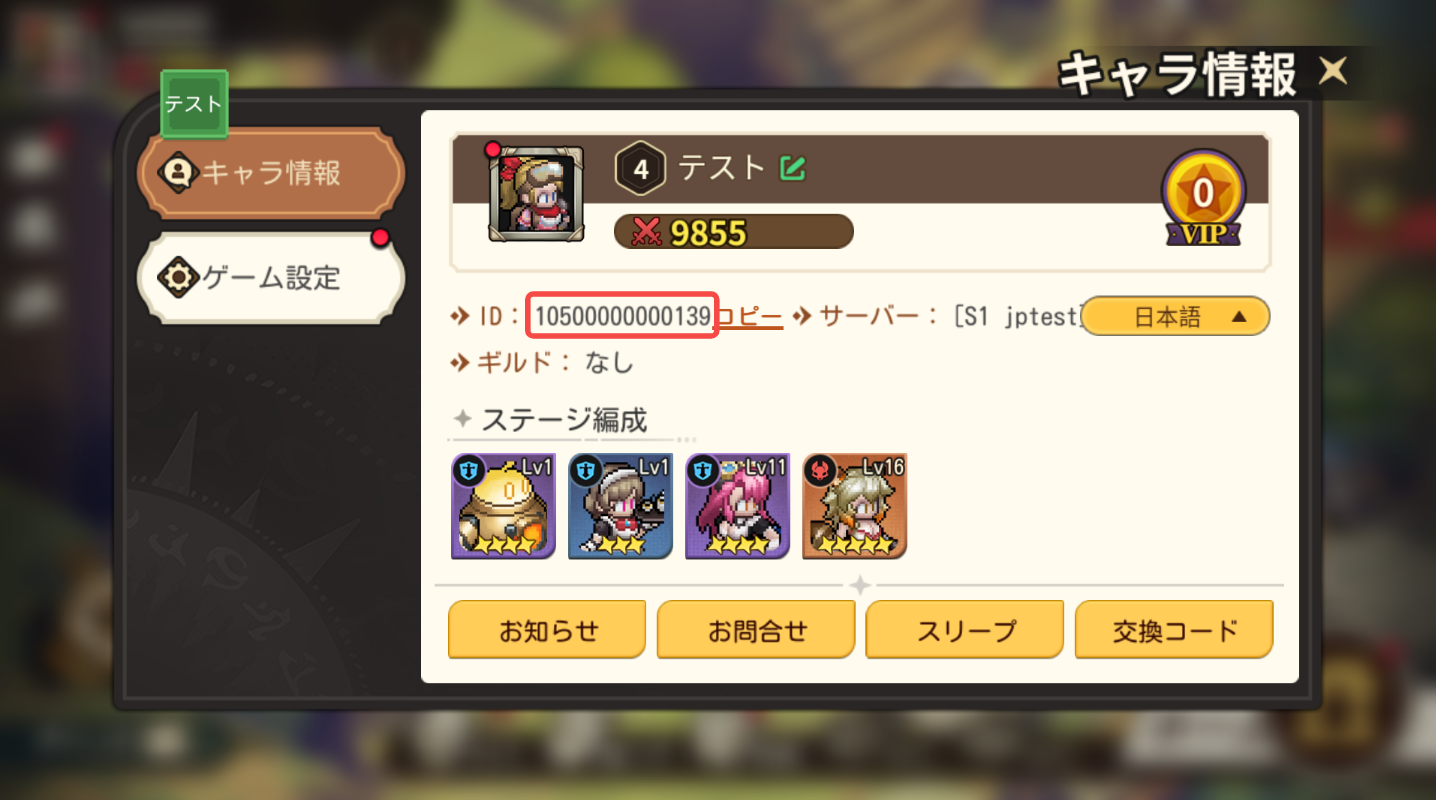Image resolution: width=1436 pixels, height=800 pixels.
Task: Select the golden robot Lv1 hero
Action: [503, 506]
